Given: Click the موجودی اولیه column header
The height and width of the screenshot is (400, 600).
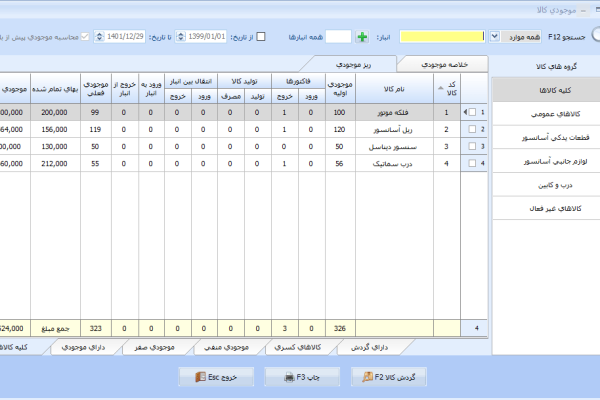Looking at the screenshot, I should point(340,88).
